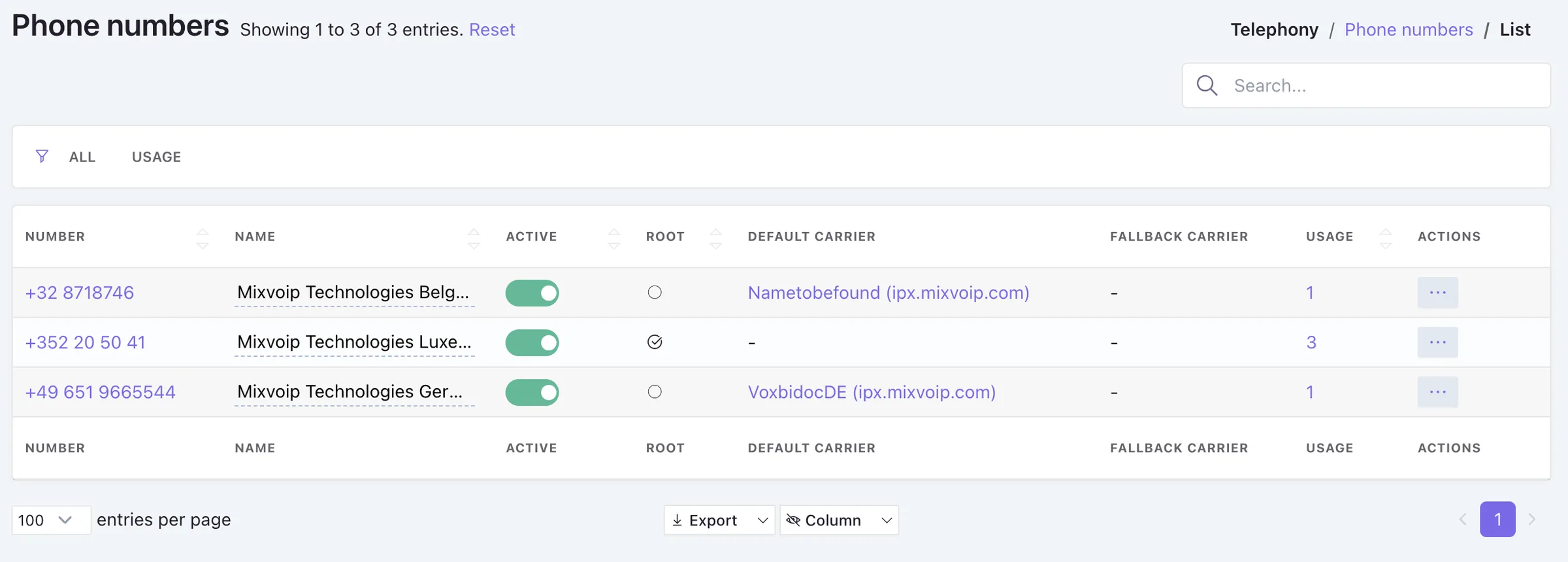Disable active toggle for Mixvoip Technologies Belg...
The image size is (1568, 562).
point(532,293)
